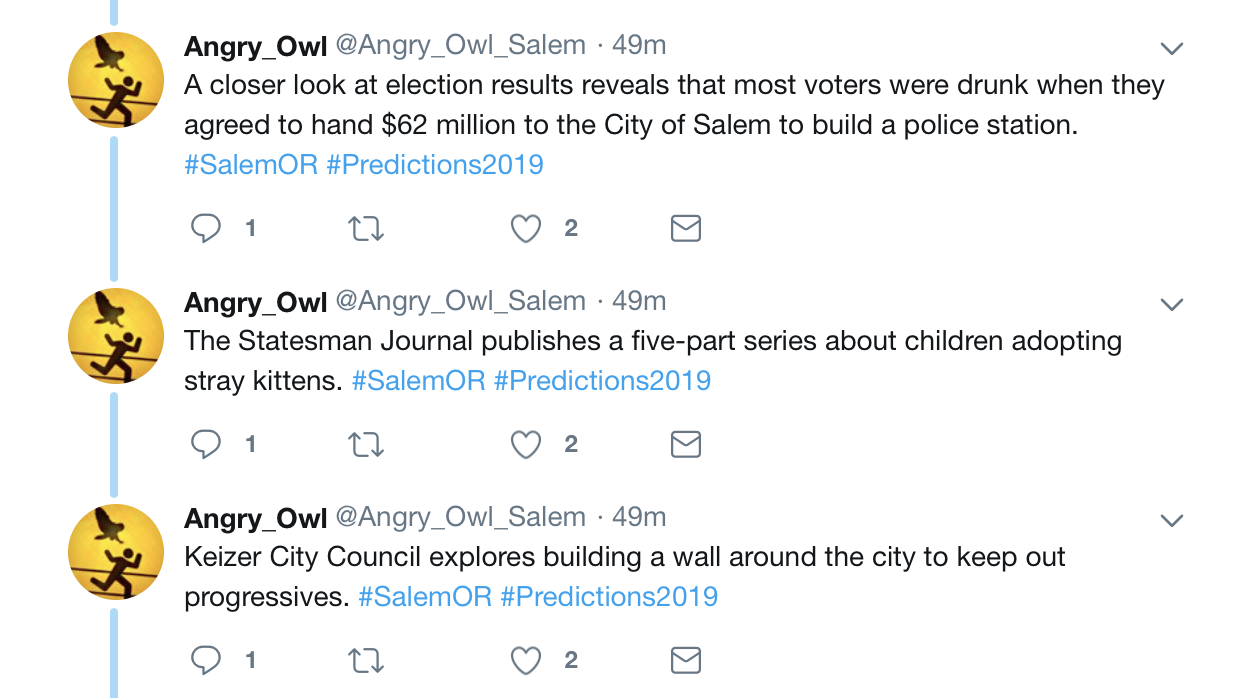Reply to the stray kittens tweet
The width and height of the screenshot is (1254, 698).
(x=206, y=445)
